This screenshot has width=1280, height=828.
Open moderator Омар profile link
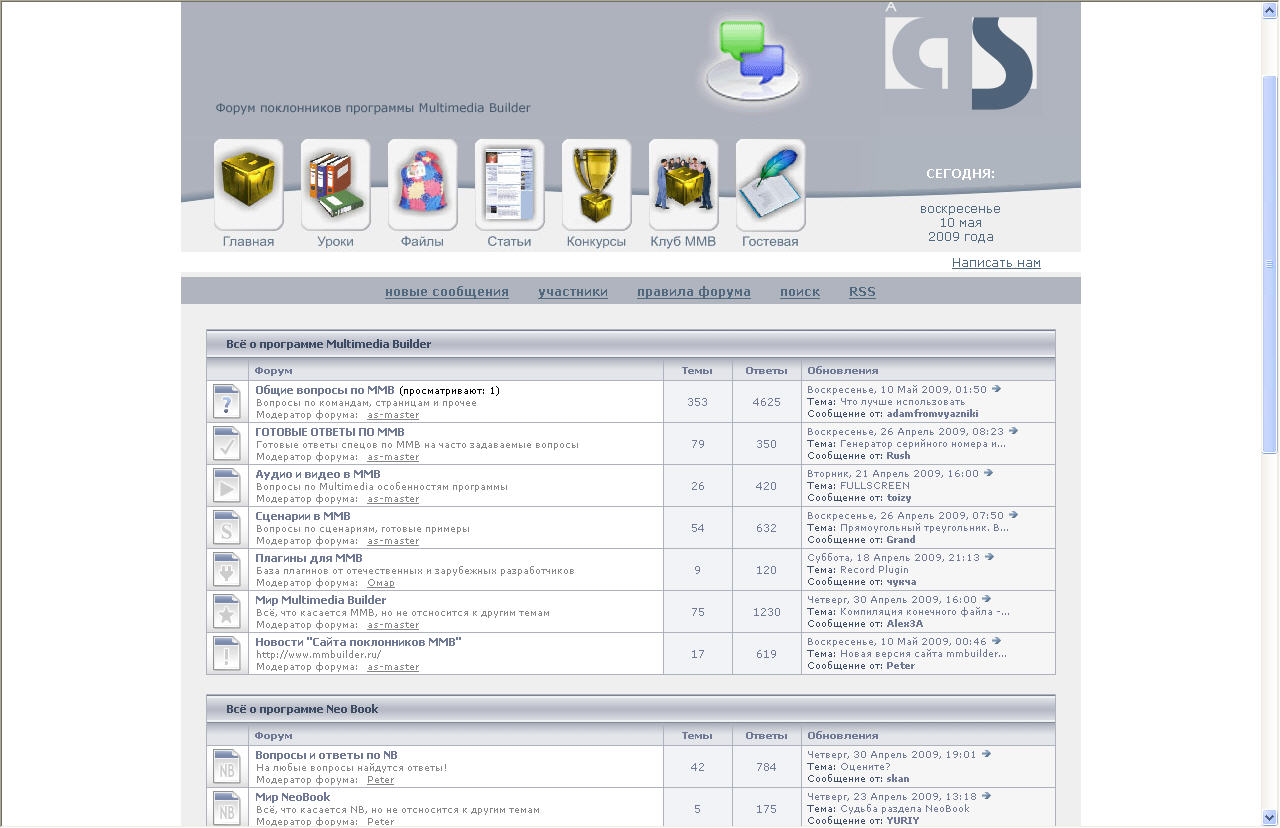[381, 583]
